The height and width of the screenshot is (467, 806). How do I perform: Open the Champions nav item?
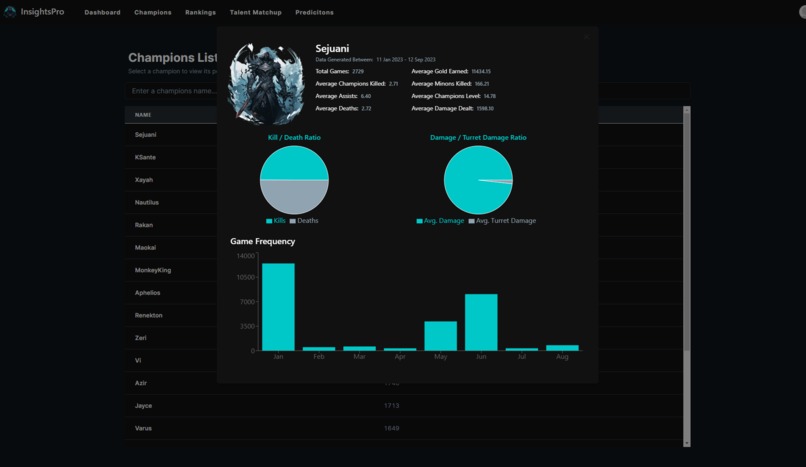[153, 12]
